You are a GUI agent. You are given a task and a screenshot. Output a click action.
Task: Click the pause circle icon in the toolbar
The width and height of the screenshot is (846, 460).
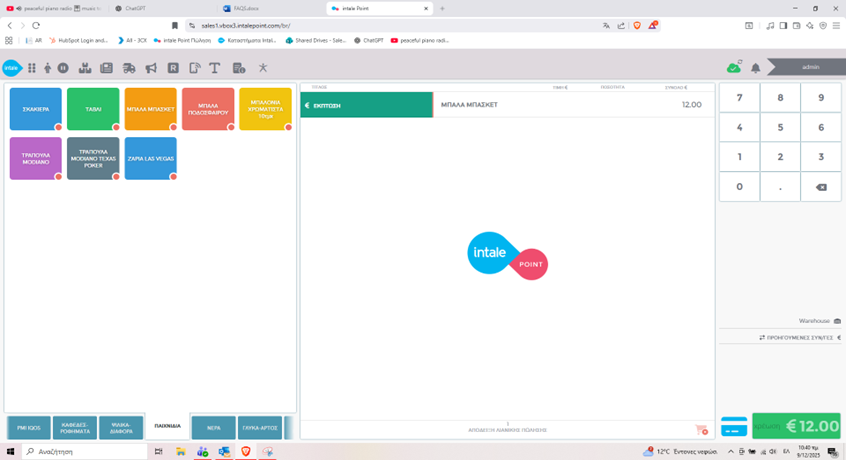(63, 68)
